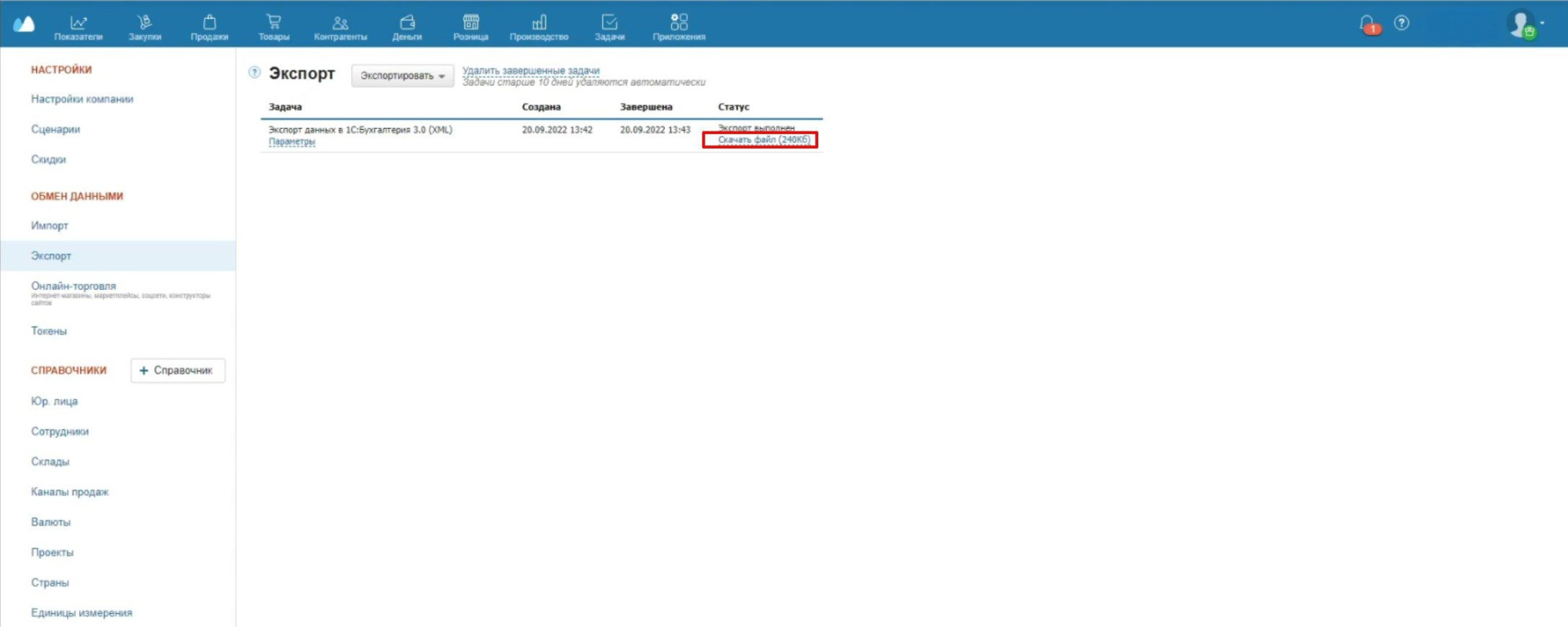Expand the Экспортировать dropdown button
The width and height of the screenshot is (1568, 627).
(403, 76)
